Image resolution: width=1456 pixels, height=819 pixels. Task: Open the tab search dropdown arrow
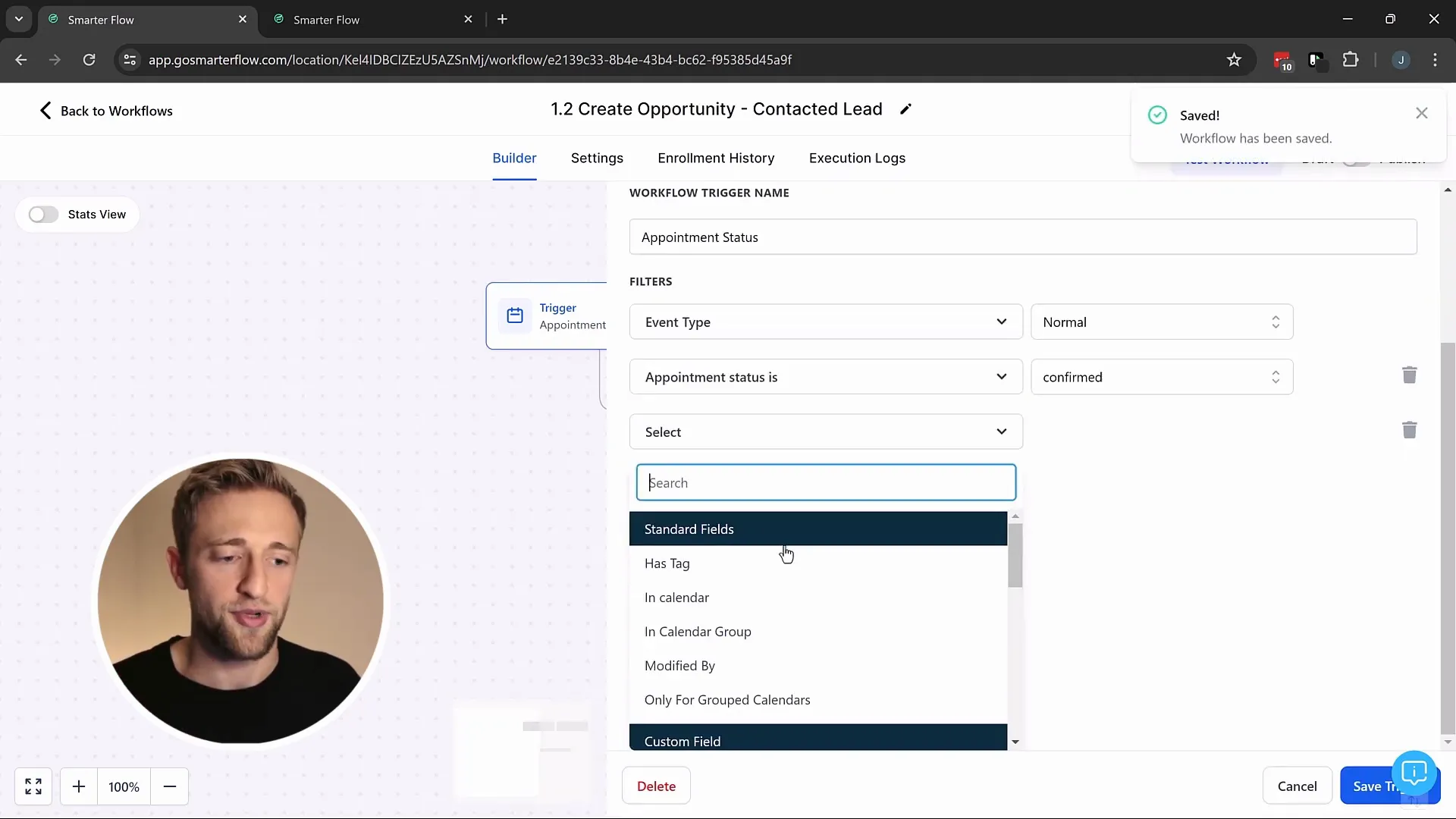(19, 20)
